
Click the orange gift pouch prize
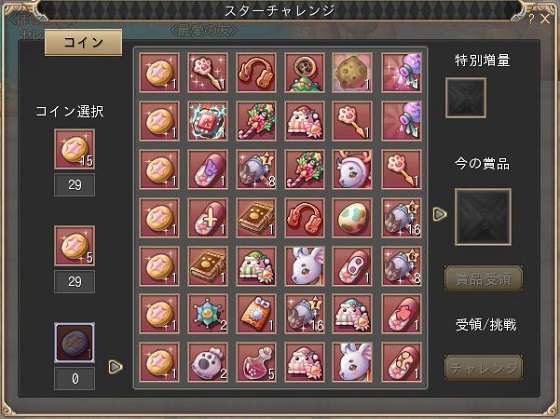coord(256,314)
